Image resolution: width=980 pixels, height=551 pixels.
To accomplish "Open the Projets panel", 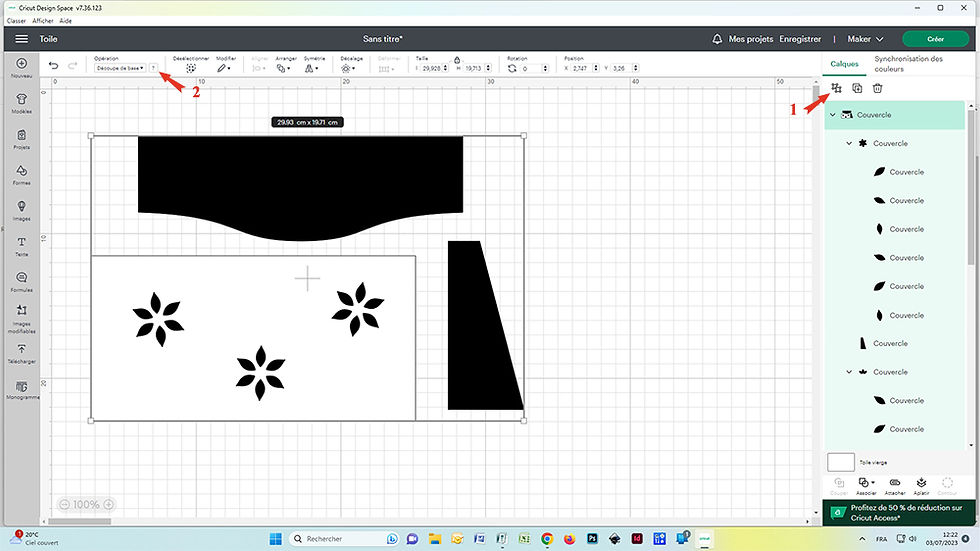I will point(21,136).
